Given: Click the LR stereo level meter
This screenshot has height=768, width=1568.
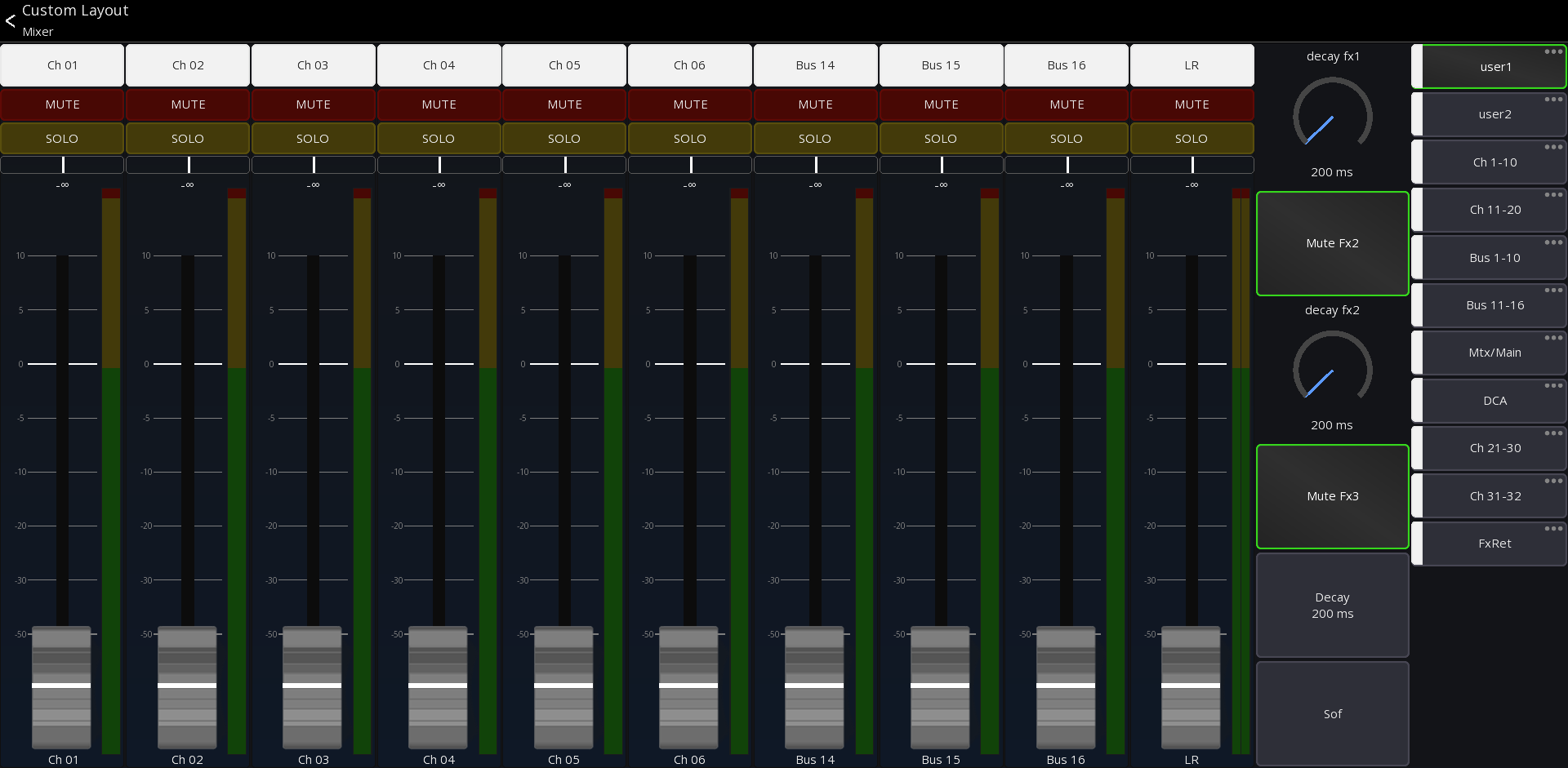Looking at the screenshot, I should pyautogui.click(x=1241, y=471).
